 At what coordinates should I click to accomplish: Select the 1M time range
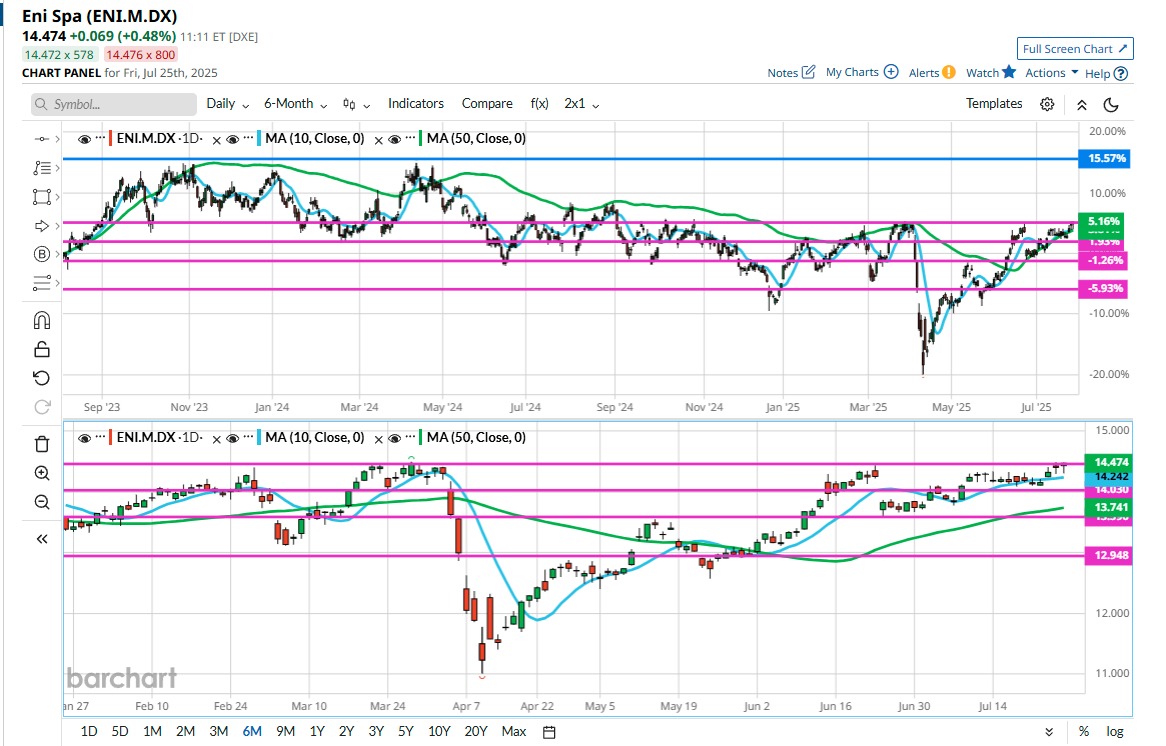152,731
